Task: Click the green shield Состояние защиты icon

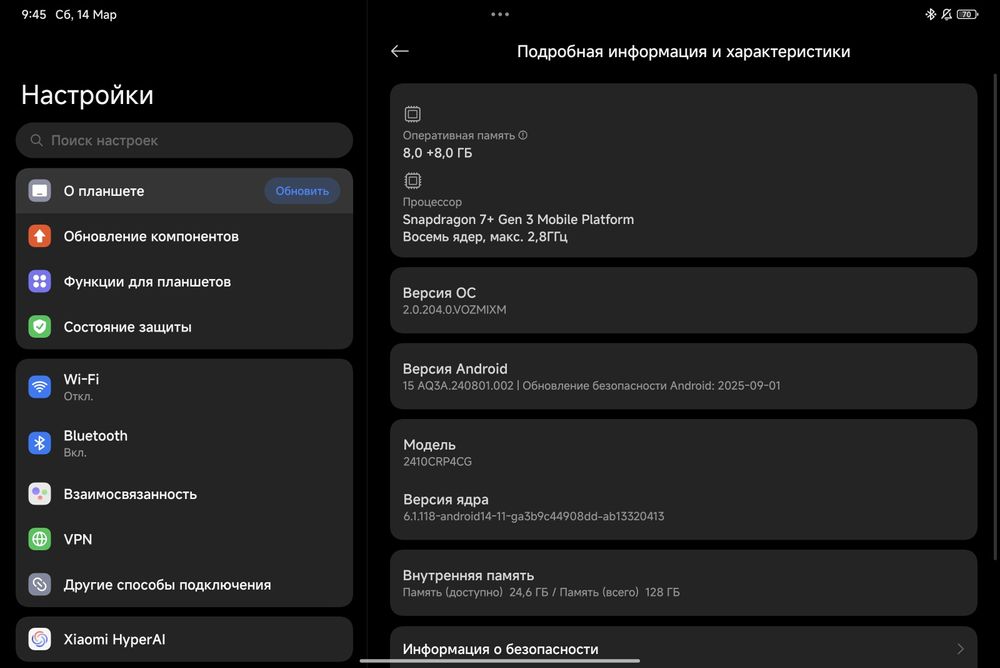Action: 40,327
